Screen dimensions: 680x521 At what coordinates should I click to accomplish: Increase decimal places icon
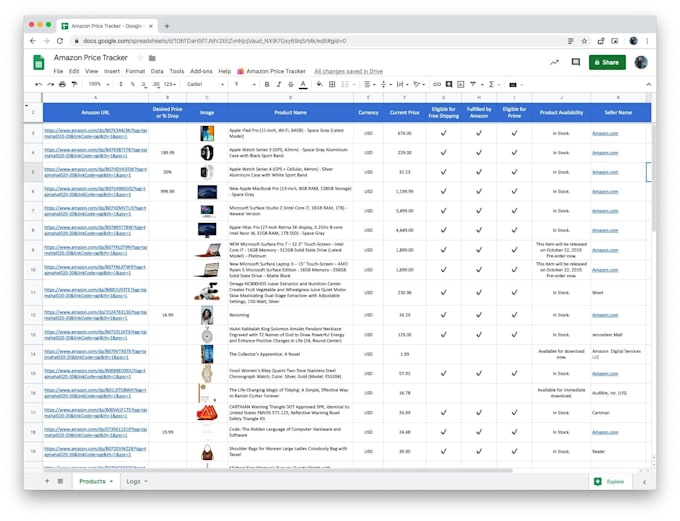pyautogui.click(x=156, y=84)
